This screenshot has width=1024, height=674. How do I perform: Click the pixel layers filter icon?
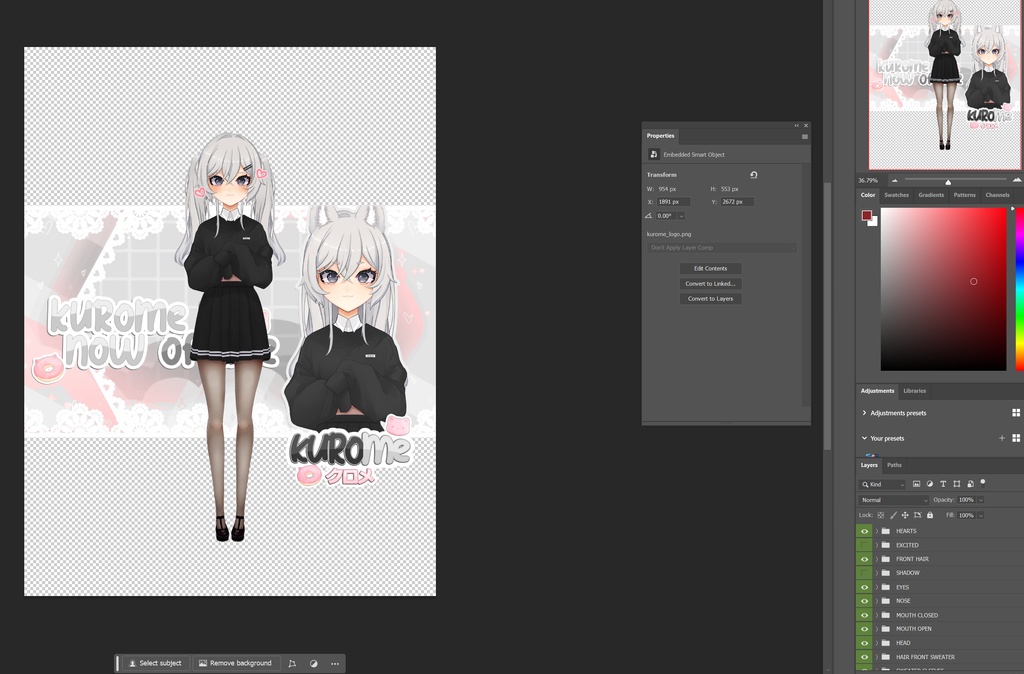click(917, 484)
